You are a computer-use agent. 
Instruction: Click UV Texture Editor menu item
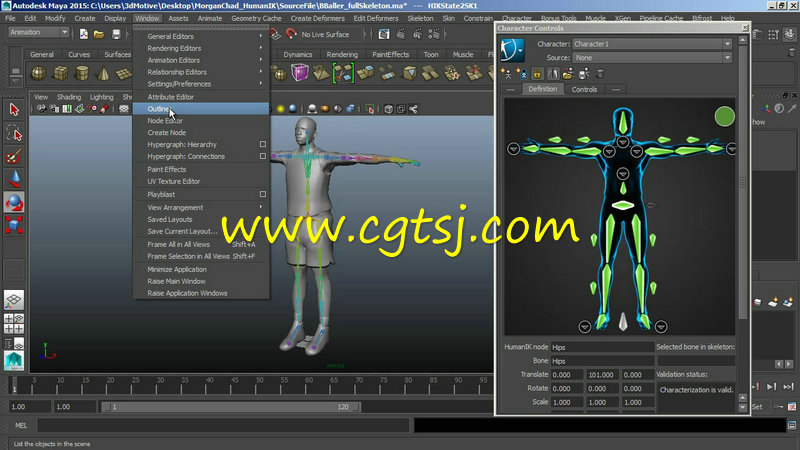click(202, 181)
